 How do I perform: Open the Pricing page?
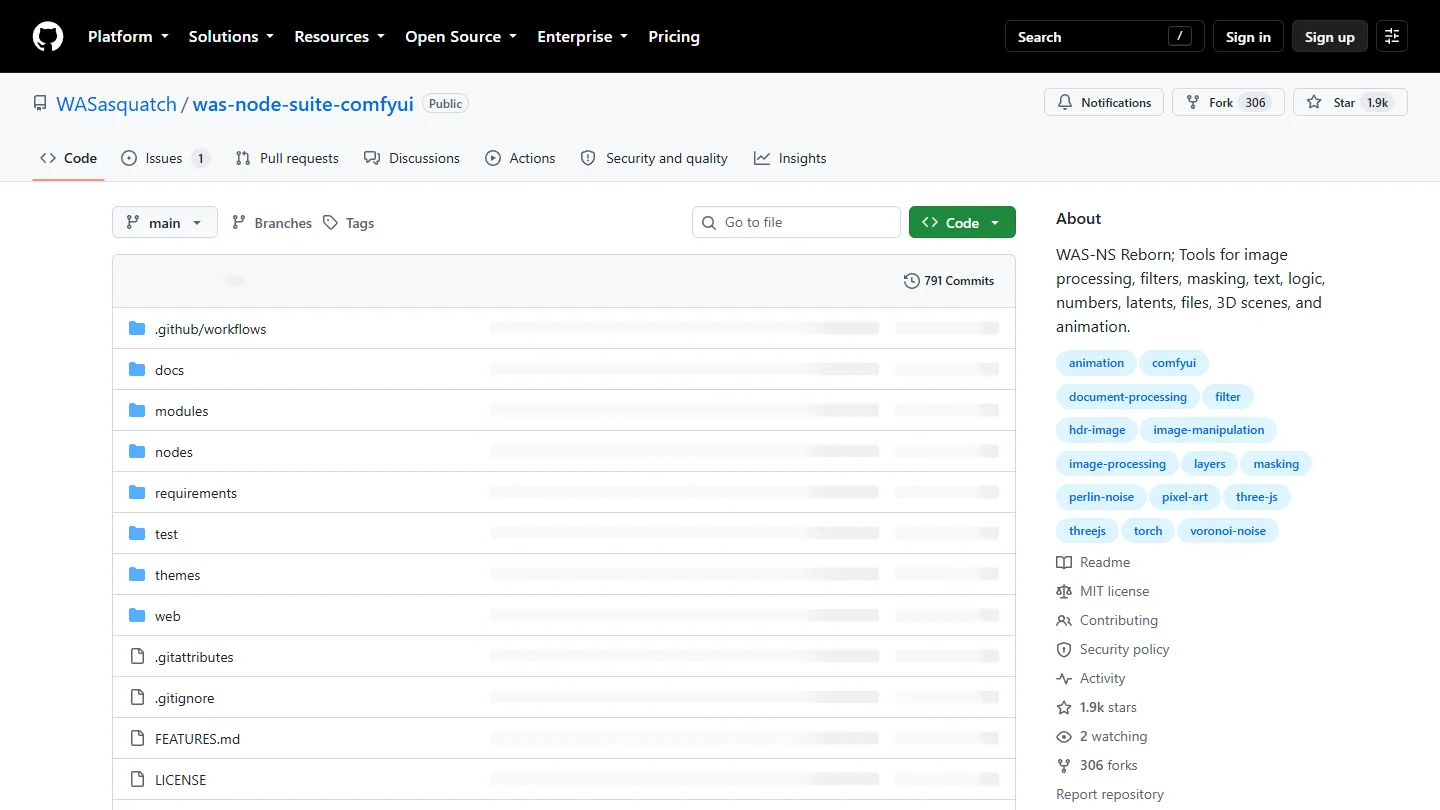tap(674, 37)
